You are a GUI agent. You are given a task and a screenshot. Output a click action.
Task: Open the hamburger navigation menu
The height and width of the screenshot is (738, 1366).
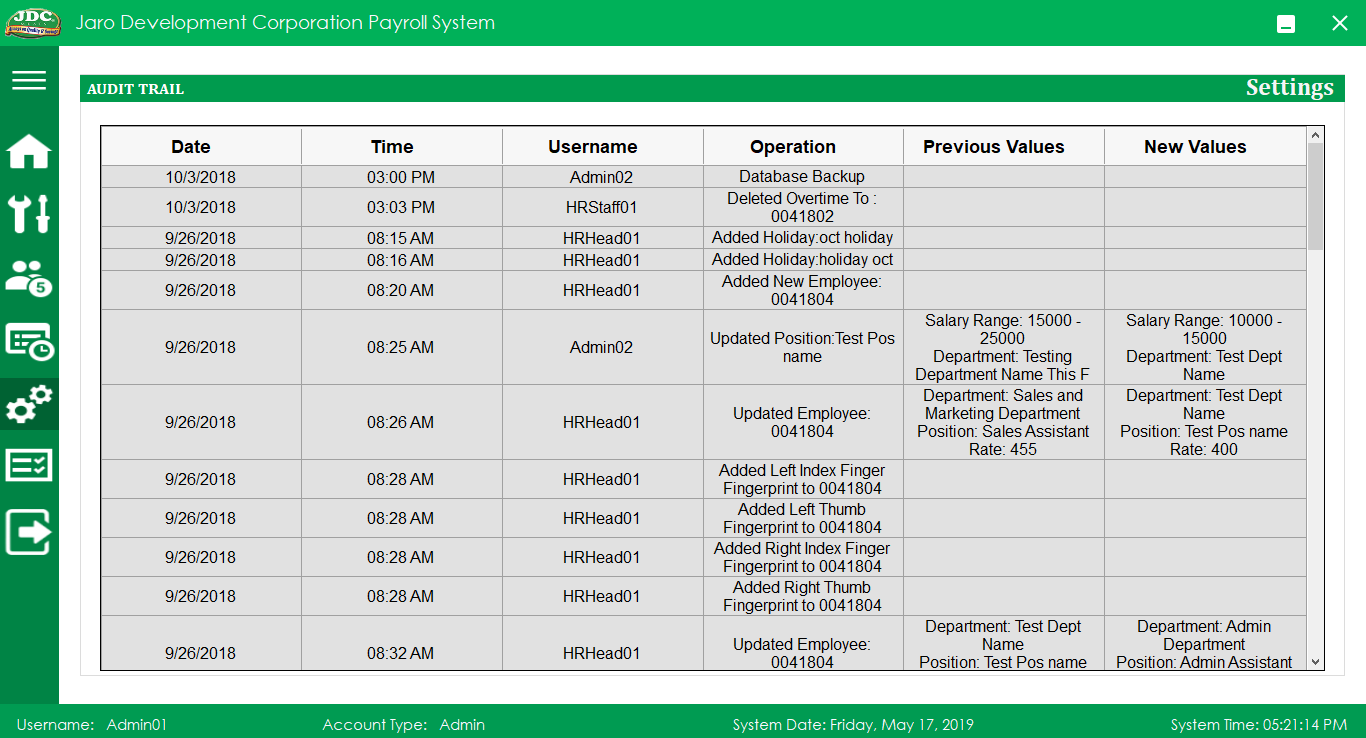(29, 80)
